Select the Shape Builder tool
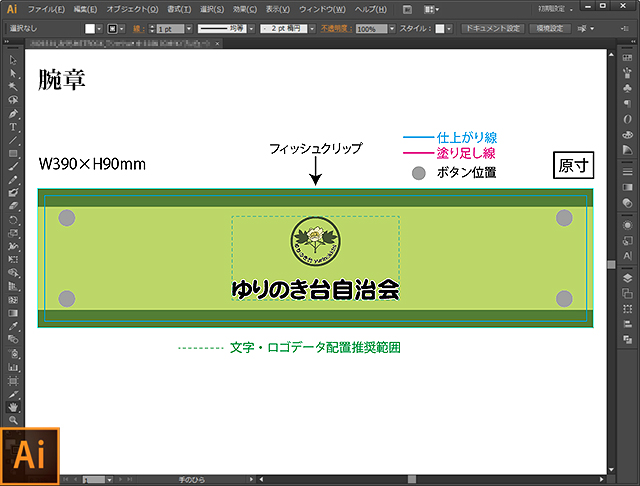Screen dimensions: 640x486 [13, 273]
